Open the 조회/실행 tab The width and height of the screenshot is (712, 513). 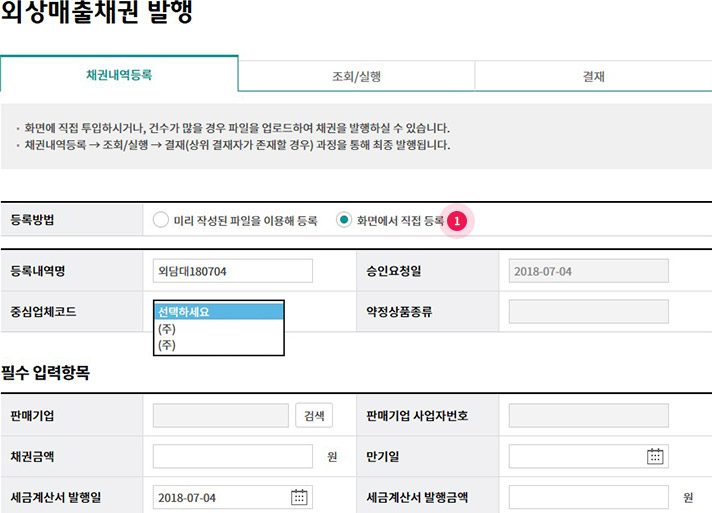click(356, 76)
